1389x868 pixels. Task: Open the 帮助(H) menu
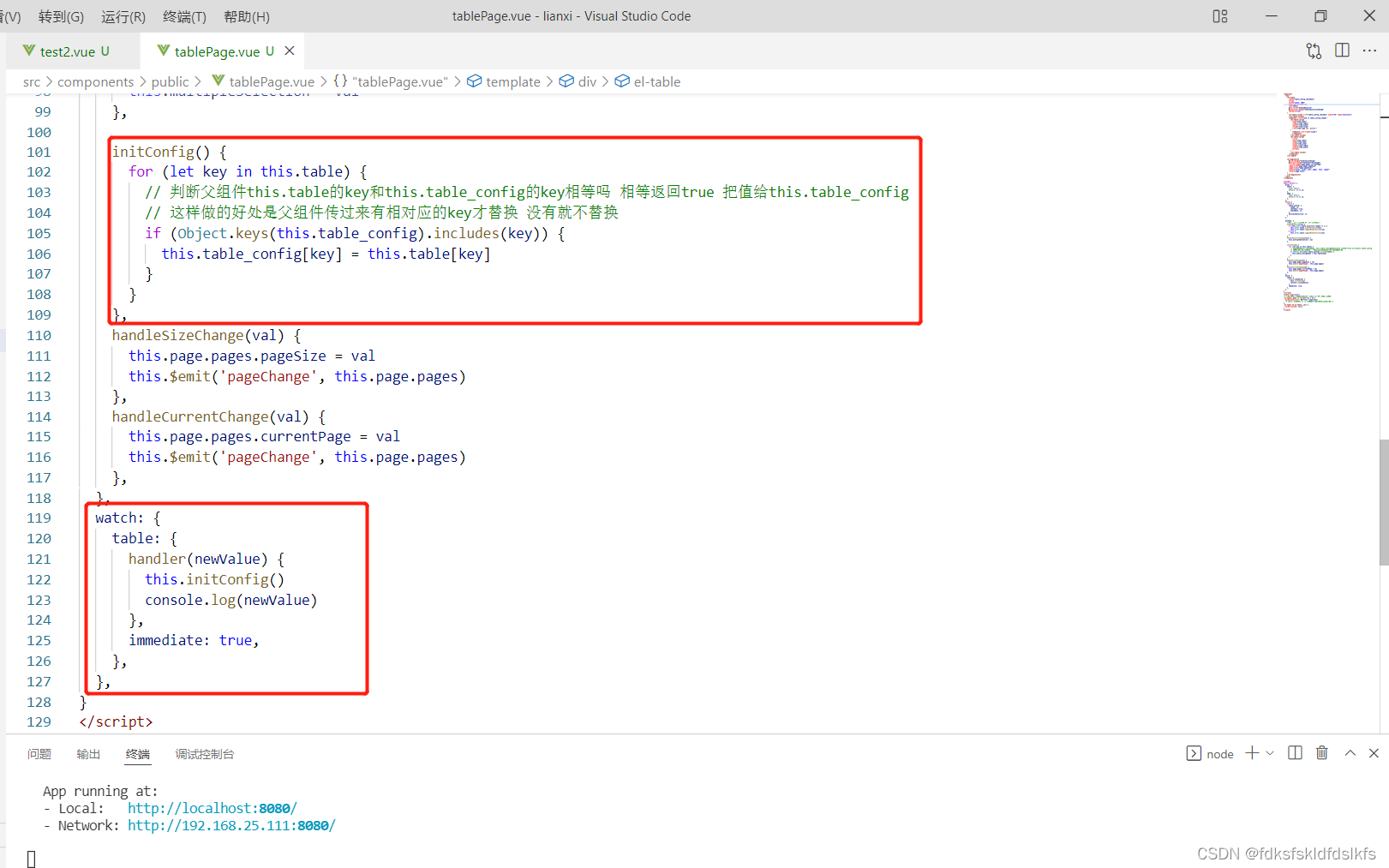click(247, 16)
